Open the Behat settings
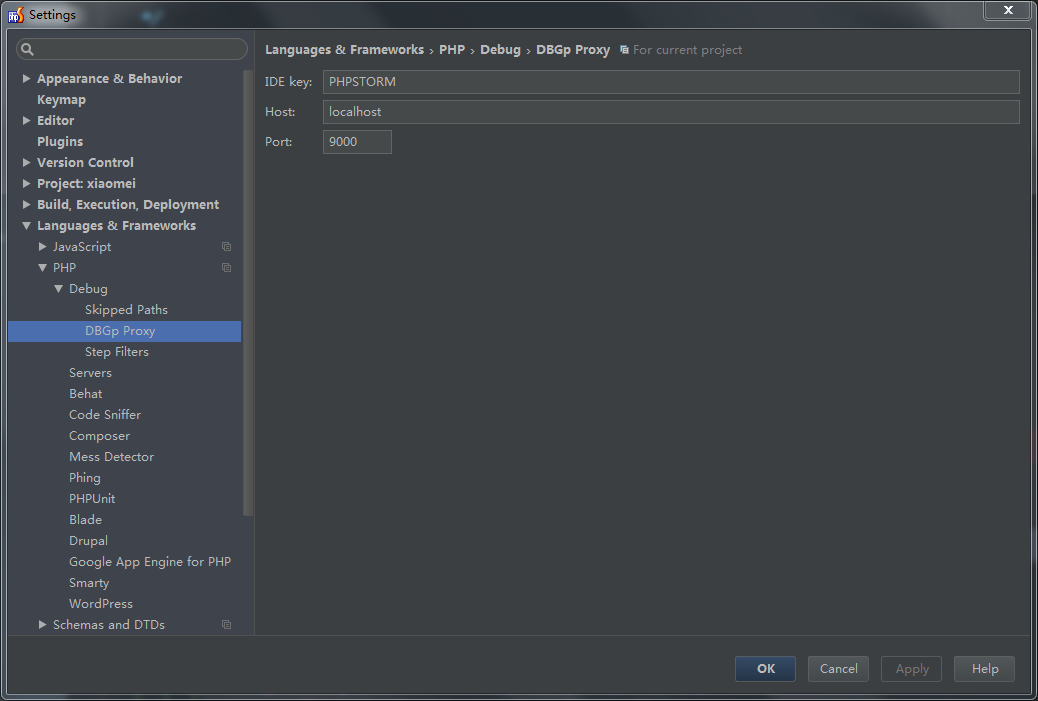This screenshot has height=701, width=1038. point(86,394)
